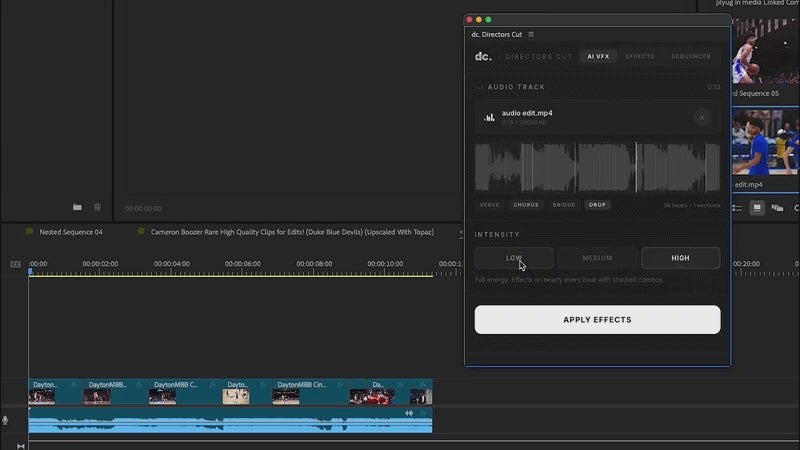Click the new bin folder icon
The image size is (800, 450).
click(x=77, y=207)
